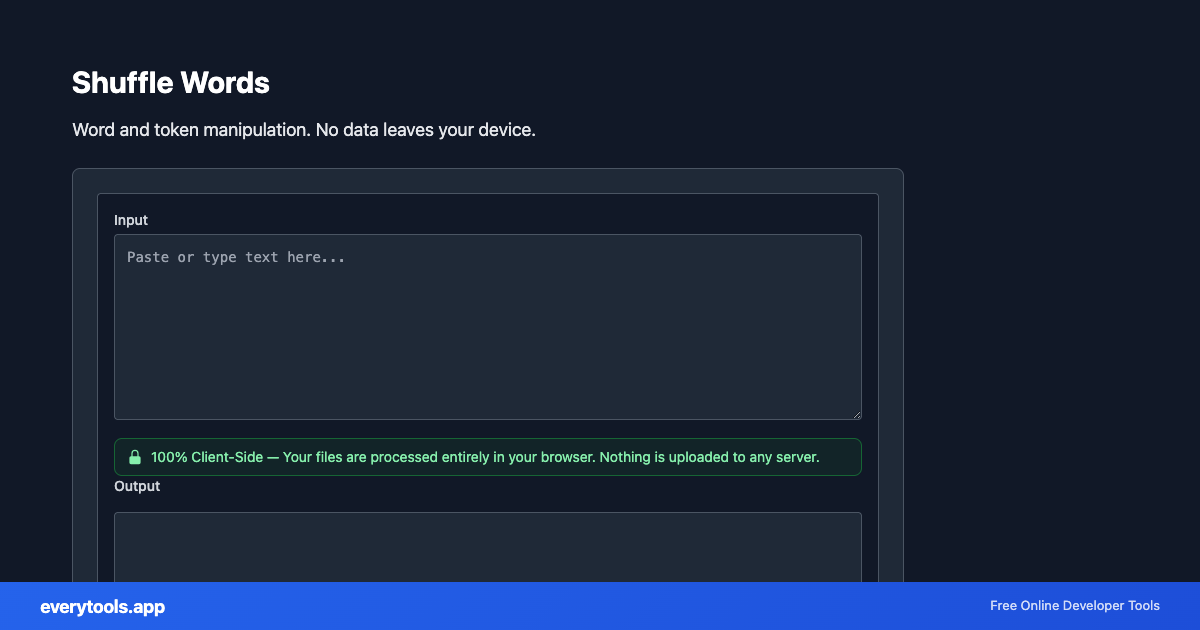Select the Input text area
Screen dimensions: 1200x630
click(x=488, y=327)
